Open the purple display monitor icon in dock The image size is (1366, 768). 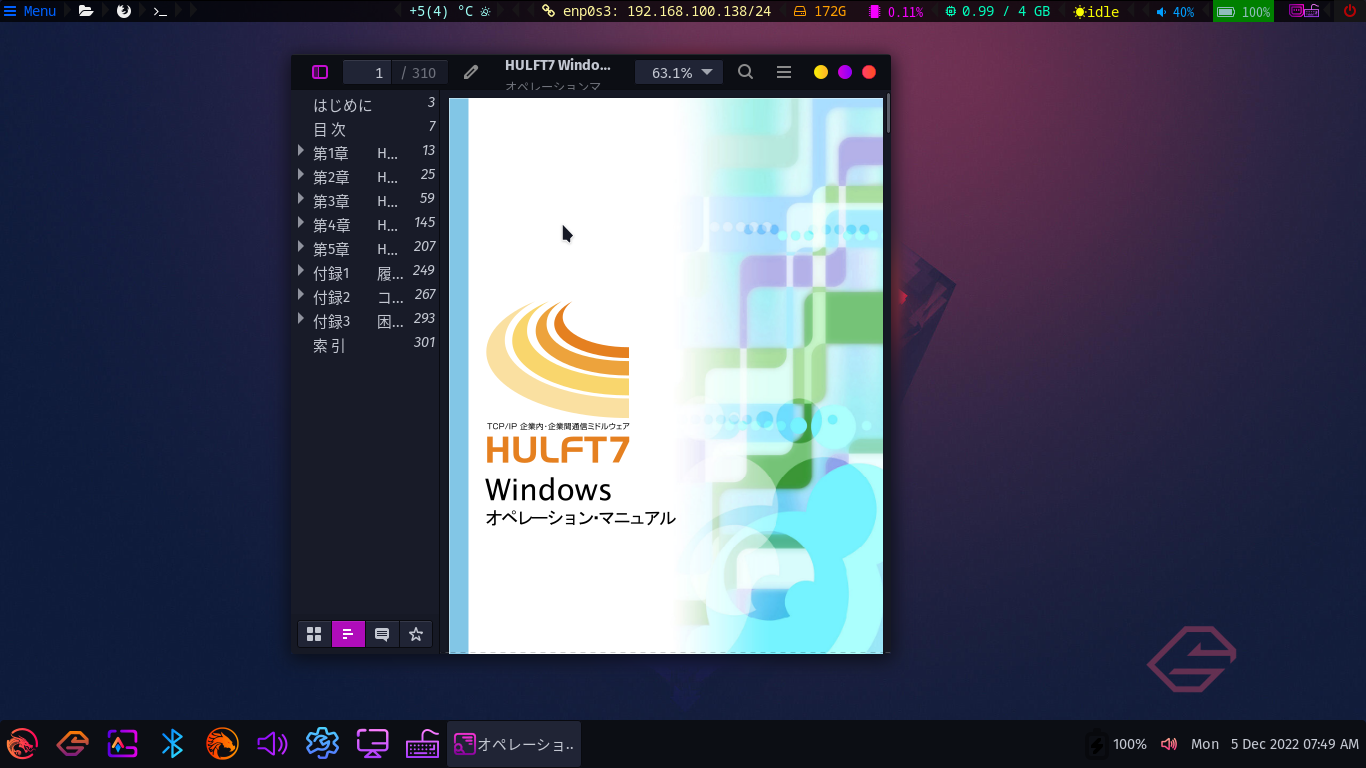(x=372, y=744)
